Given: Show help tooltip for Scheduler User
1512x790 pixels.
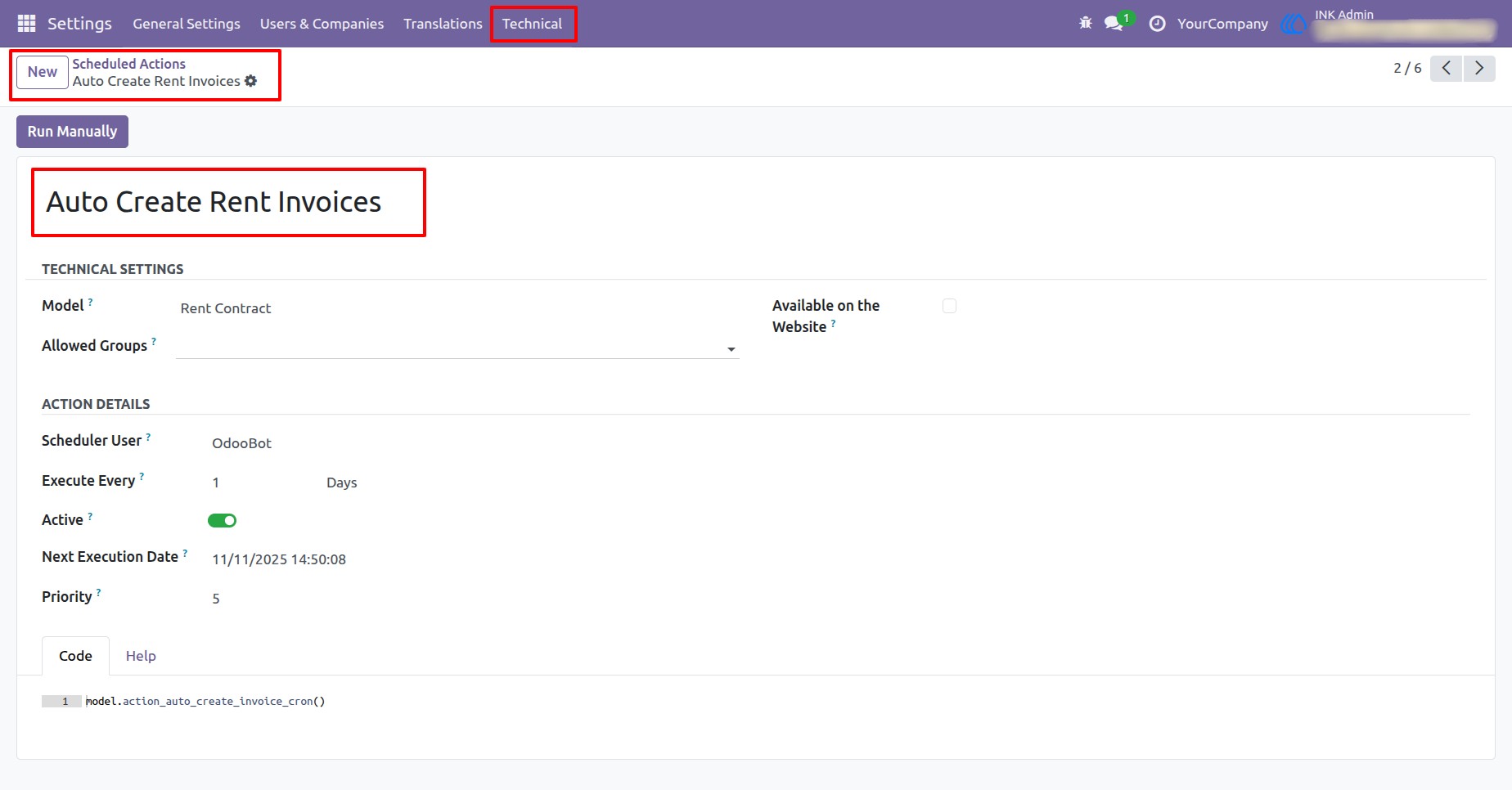Looking at the screenshot, I should tap(148, 437).
